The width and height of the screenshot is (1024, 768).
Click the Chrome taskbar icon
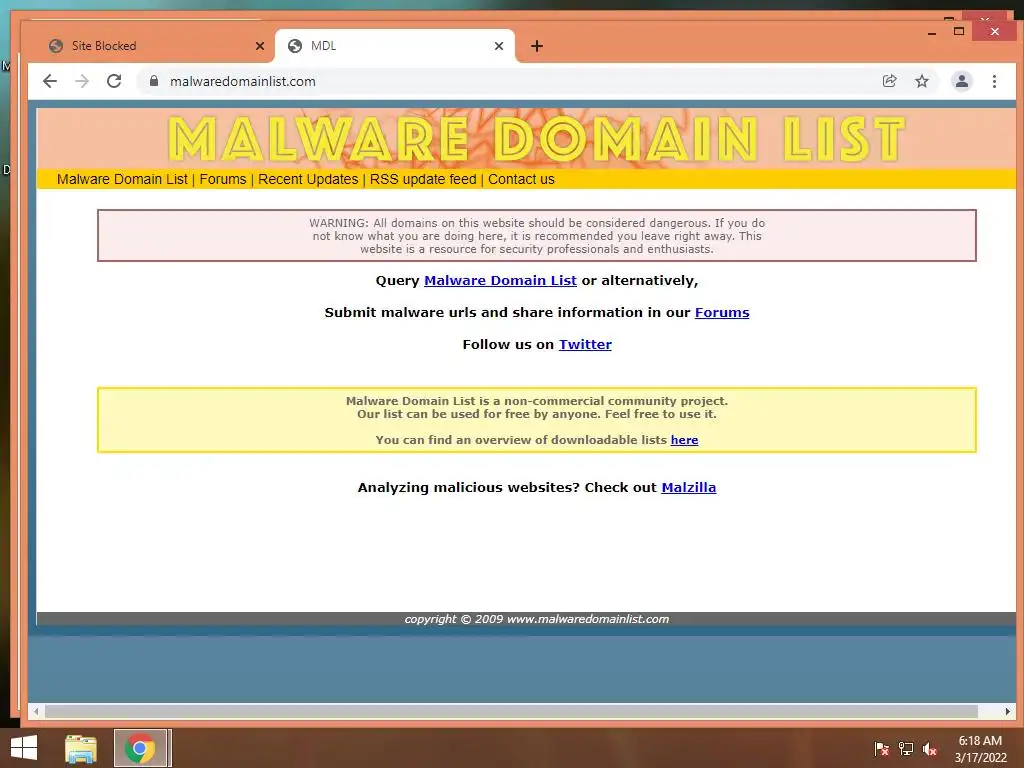140,748
